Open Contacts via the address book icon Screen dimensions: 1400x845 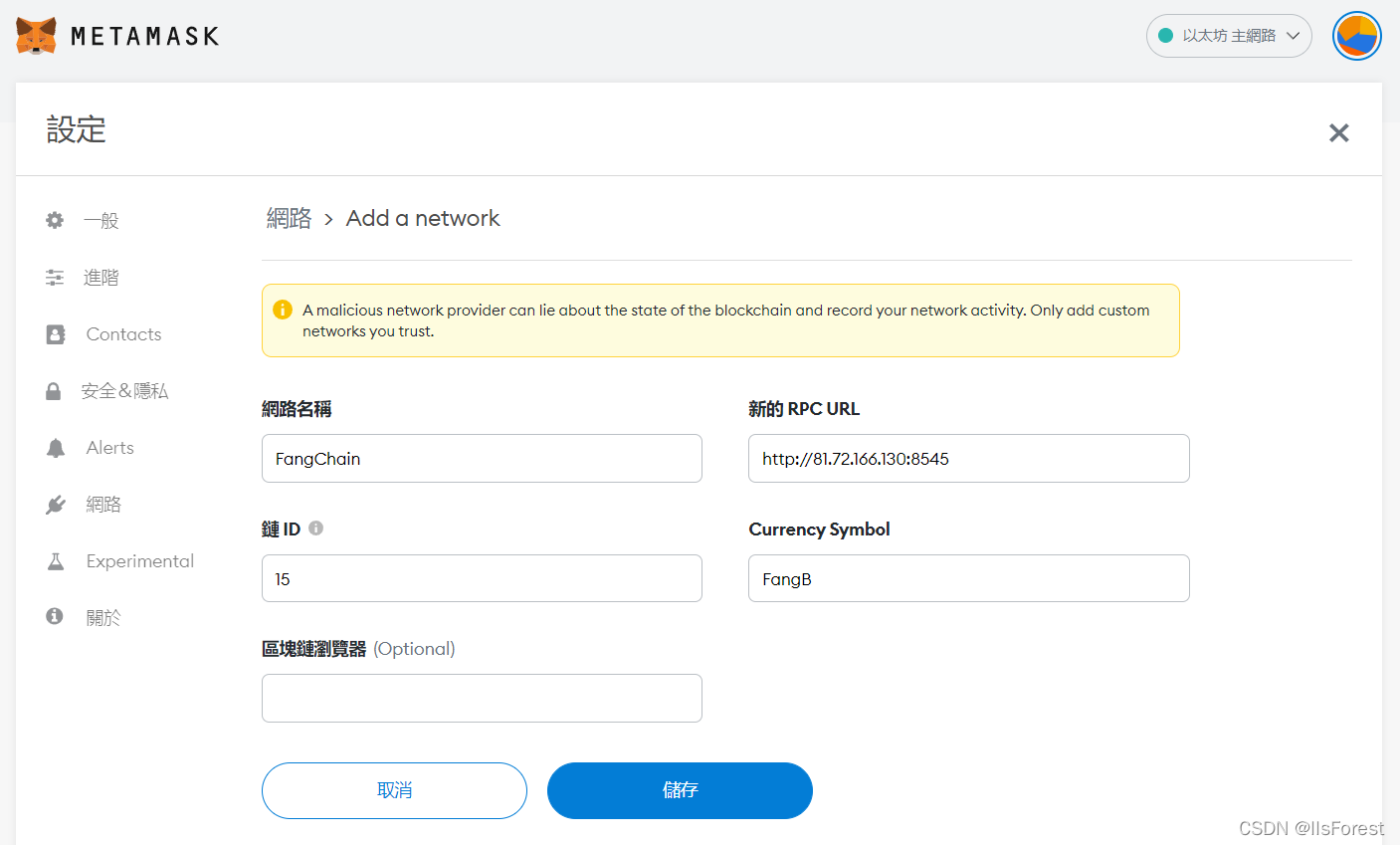tap(54, 333)
